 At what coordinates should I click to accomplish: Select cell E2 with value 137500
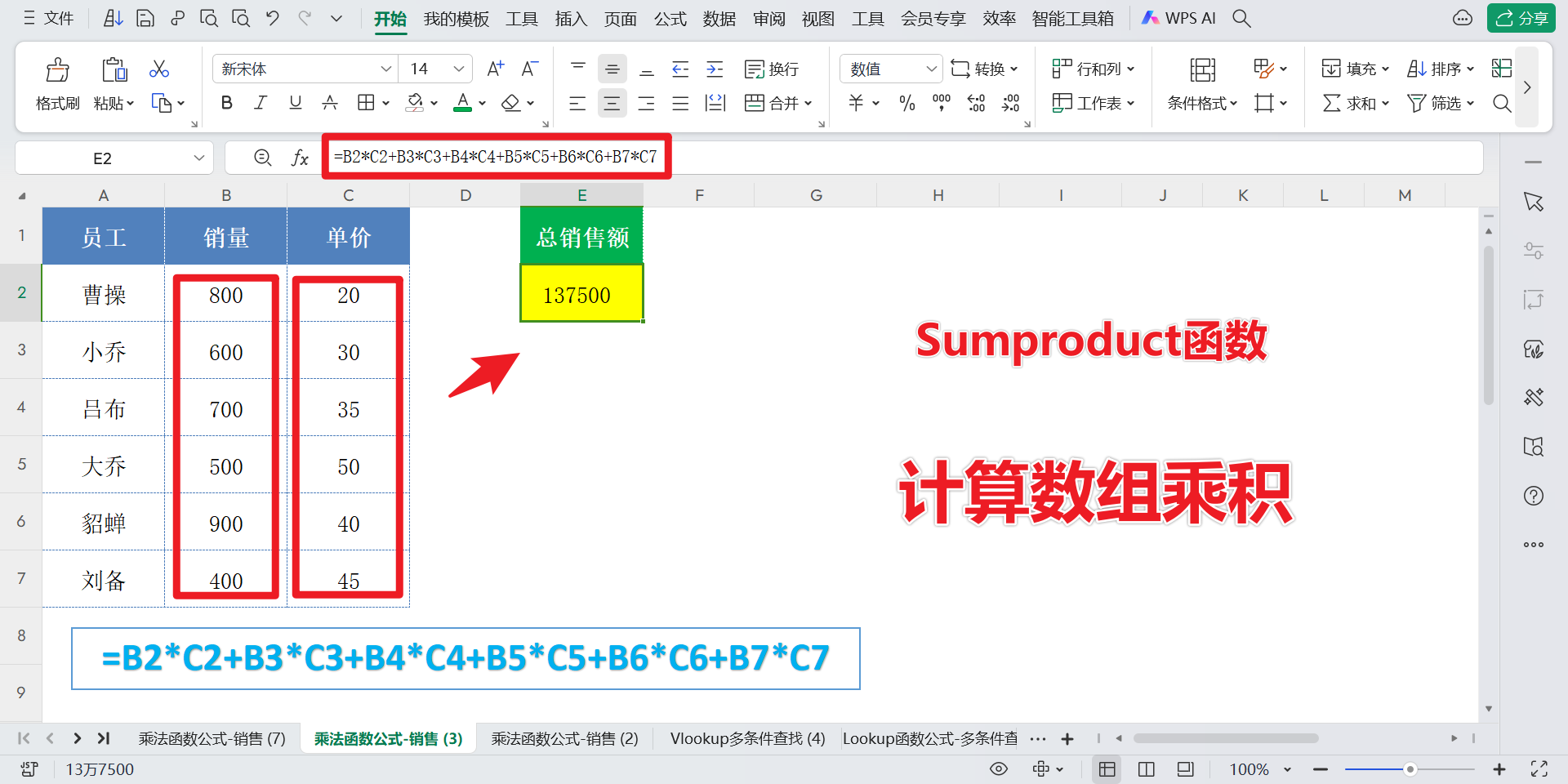(581, 294)
